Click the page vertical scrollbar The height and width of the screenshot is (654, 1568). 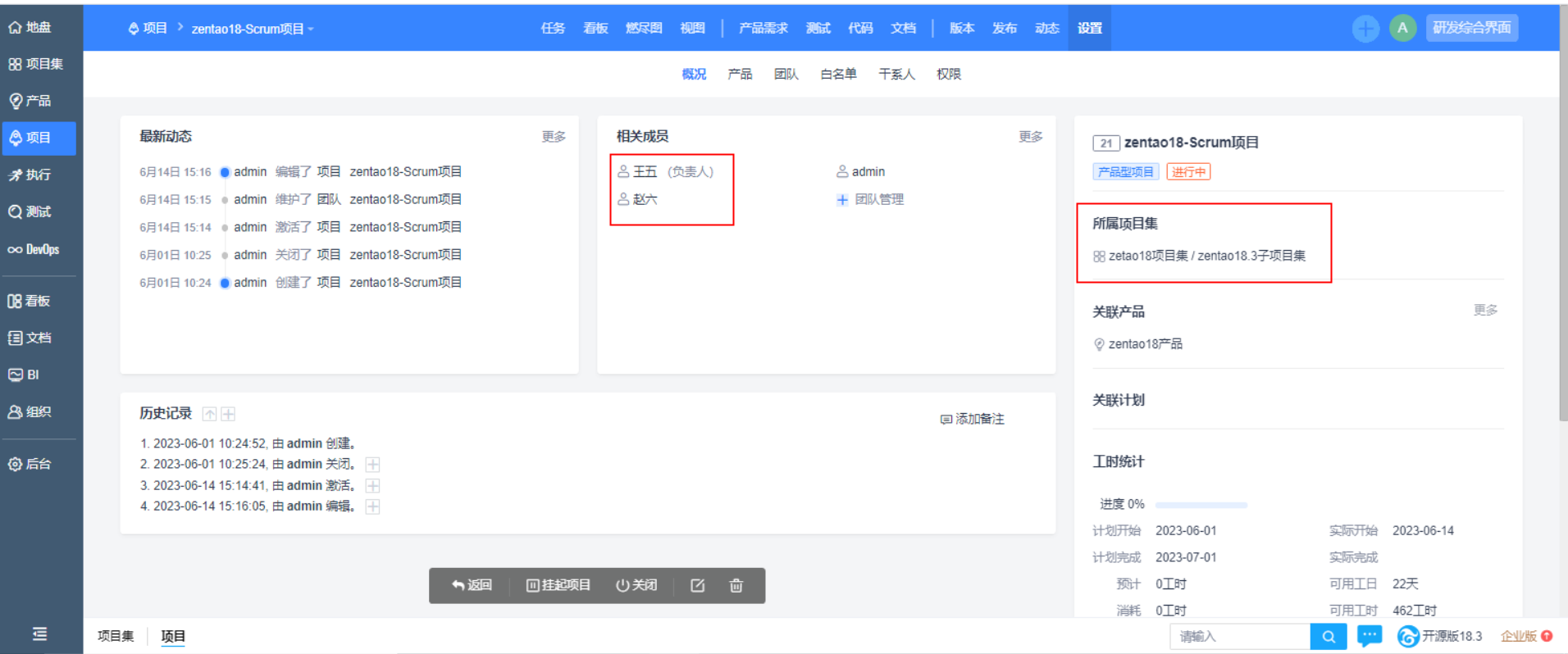(x=1563, y=213)
